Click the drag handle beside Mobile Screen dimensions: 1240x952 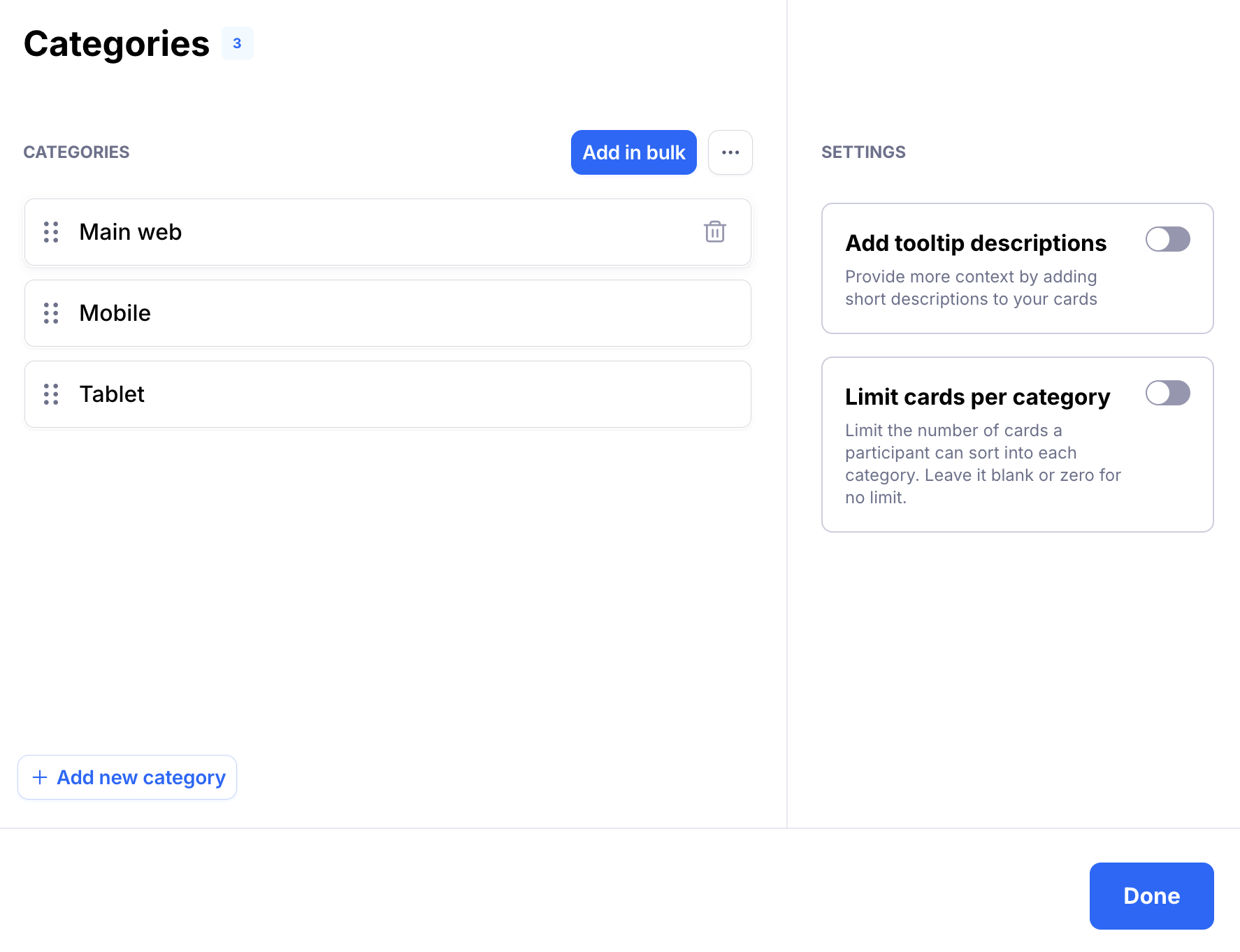(51, 313)
